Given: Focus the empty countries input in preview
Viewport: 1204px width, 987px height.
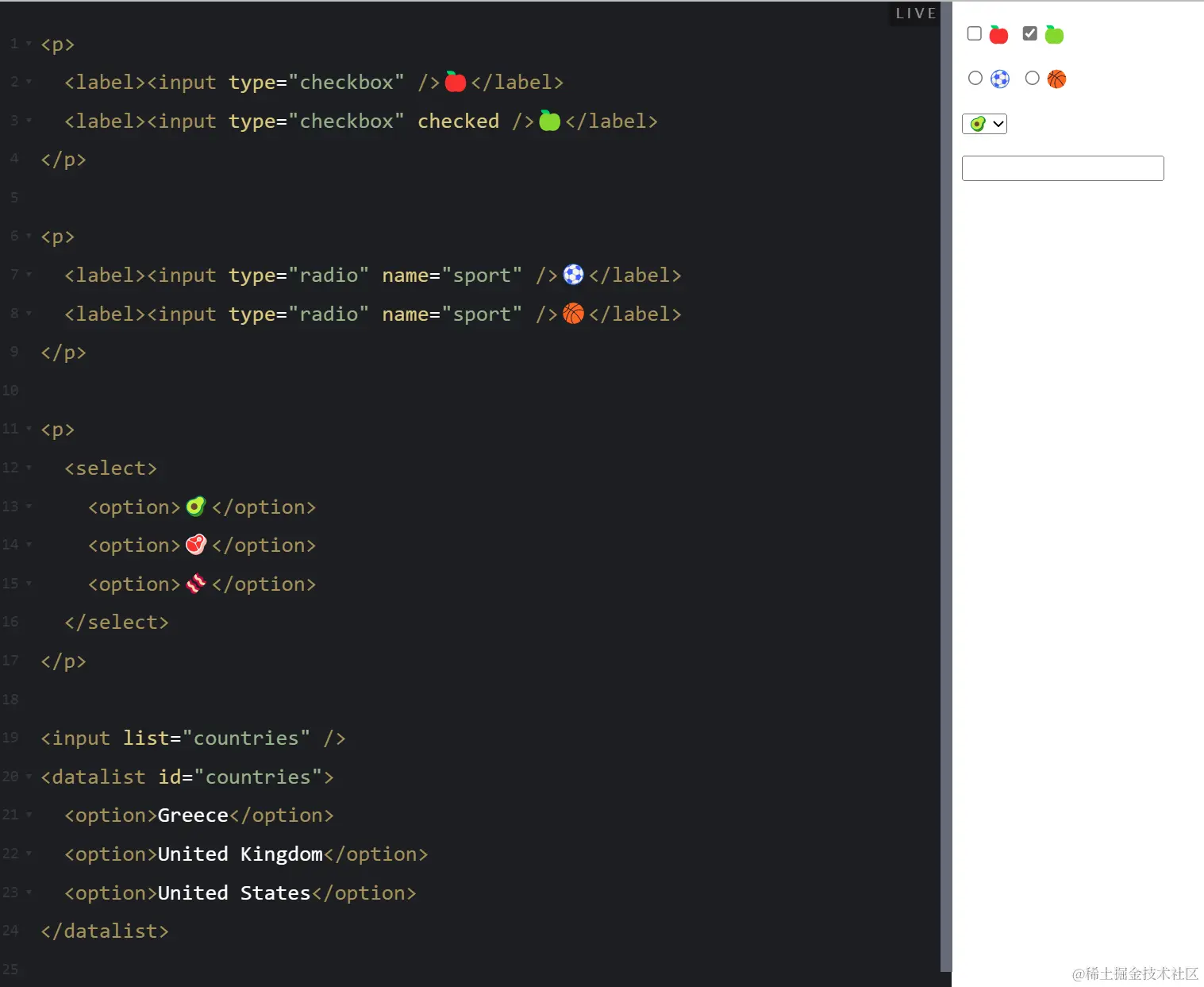Looking at the screenshot, I should point(1063,168).
